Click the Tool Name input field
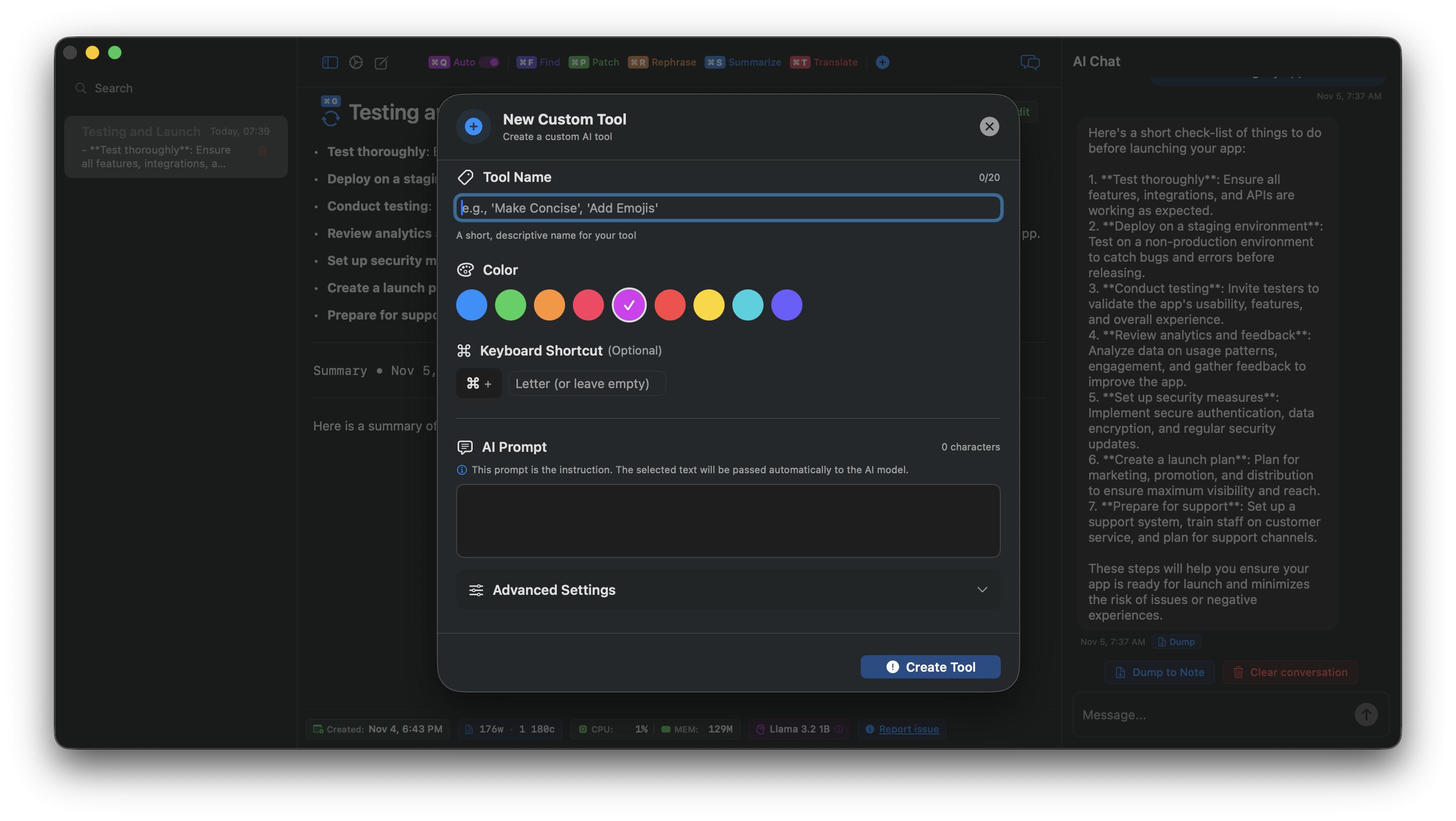1456x821 pixels. 728,208
